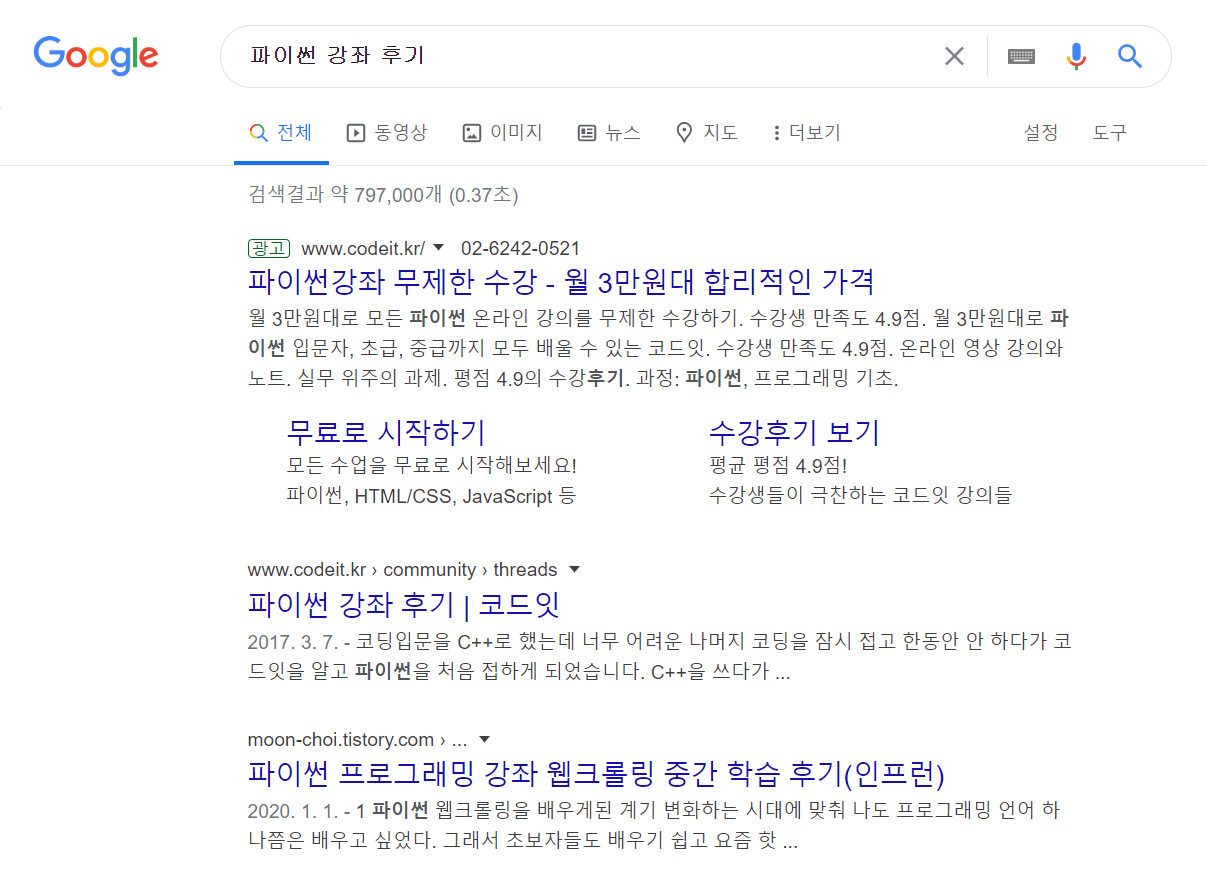
Task: Click the text 파이썬, HTML/CSS, JavaScript 등
Action: point(432,495)
